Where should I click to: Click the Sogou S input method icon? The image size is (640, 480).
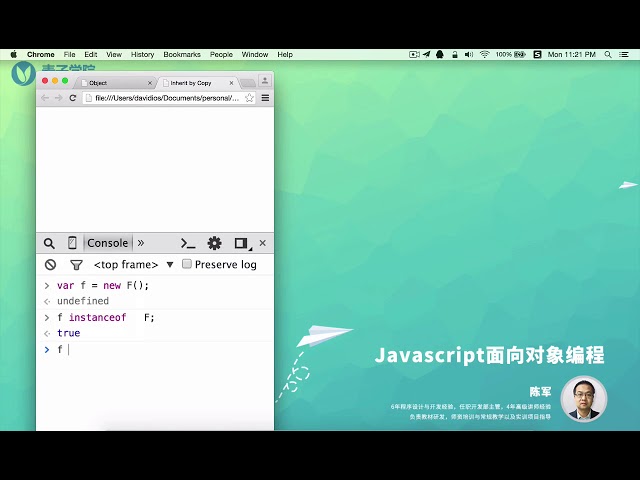click(x=538, y=54)
